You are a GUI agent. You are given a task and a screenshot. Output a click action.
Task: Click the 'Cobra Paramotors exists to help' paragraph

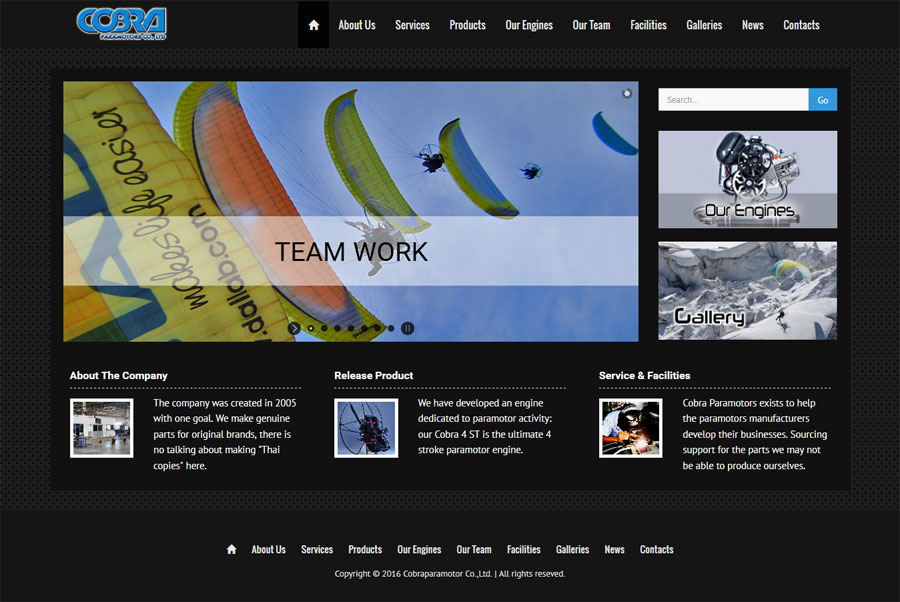[x=755, y=434]
